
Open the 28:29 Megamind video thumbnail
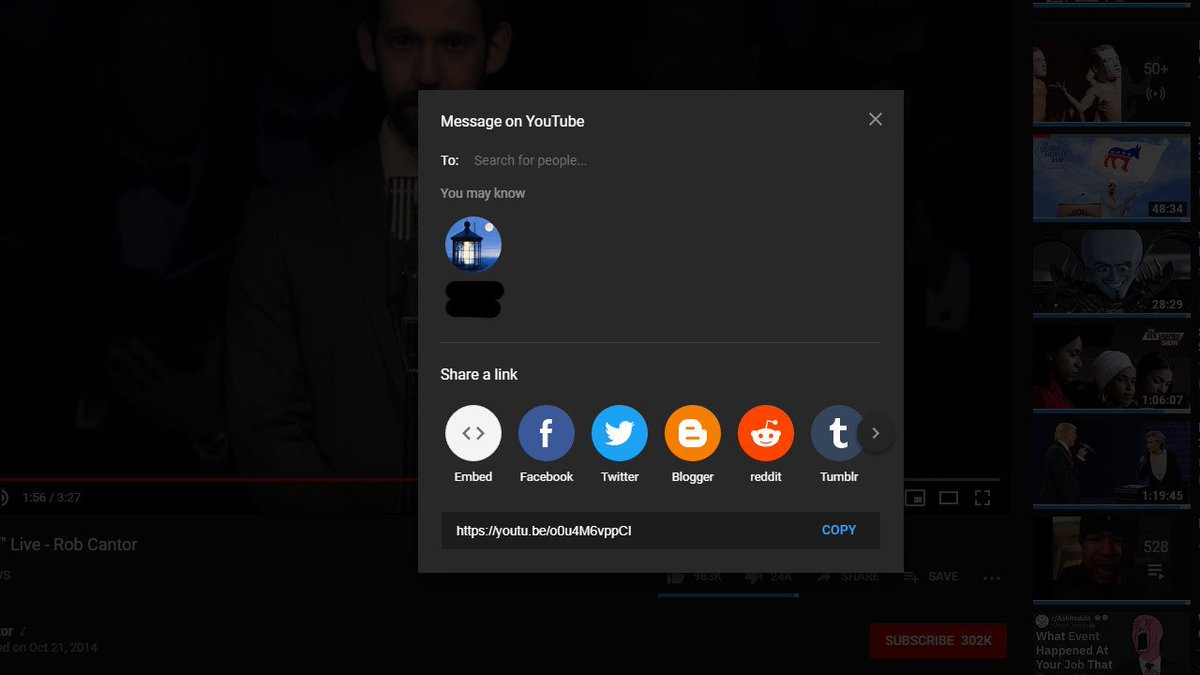(1112, 272)
